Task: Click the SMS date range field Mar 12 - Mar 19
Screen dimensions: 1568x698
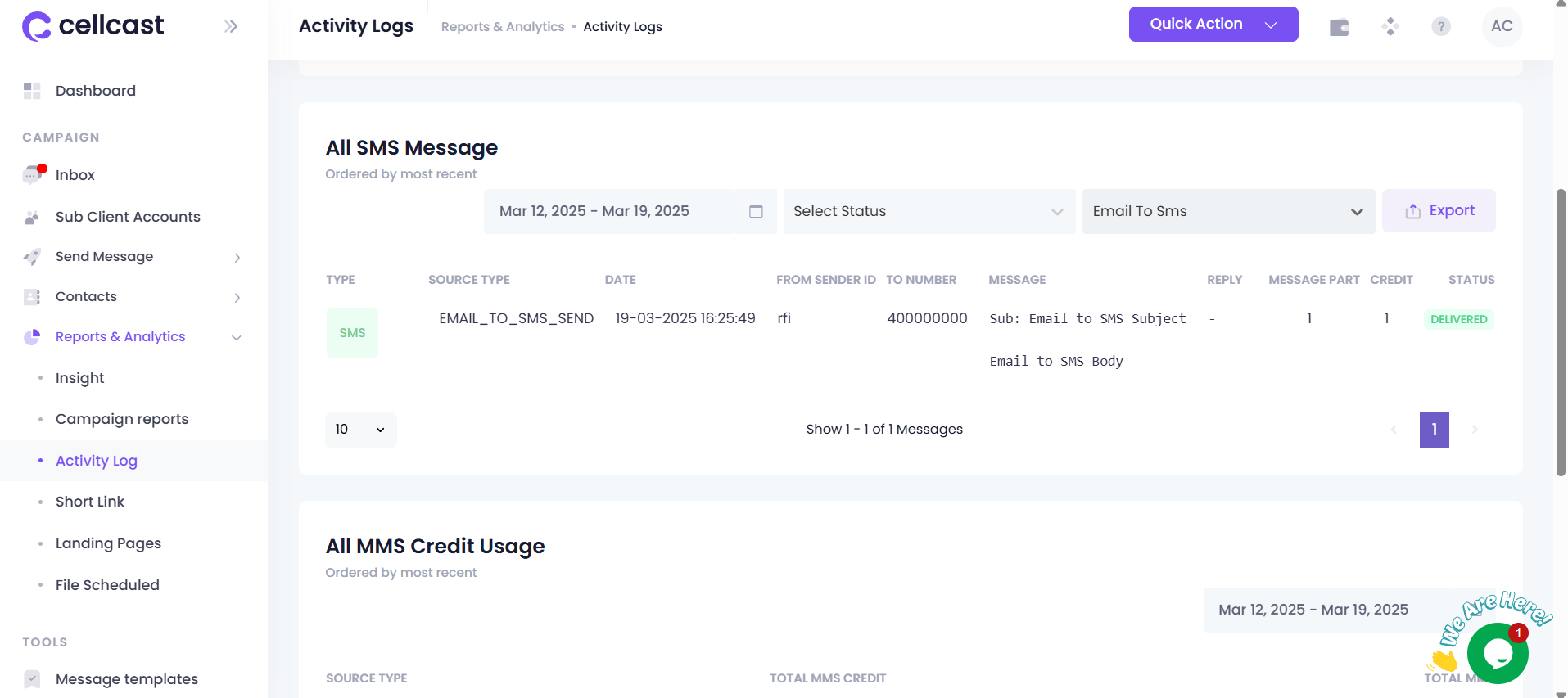Action: pyautogui.click(x=630, y=211)
